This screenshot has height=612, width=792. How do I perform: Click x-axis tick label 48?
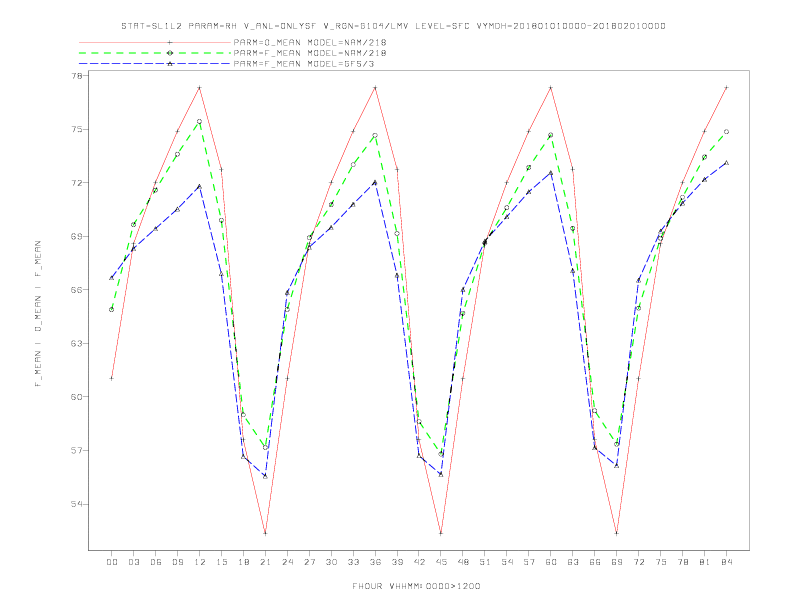pos(463,562)
